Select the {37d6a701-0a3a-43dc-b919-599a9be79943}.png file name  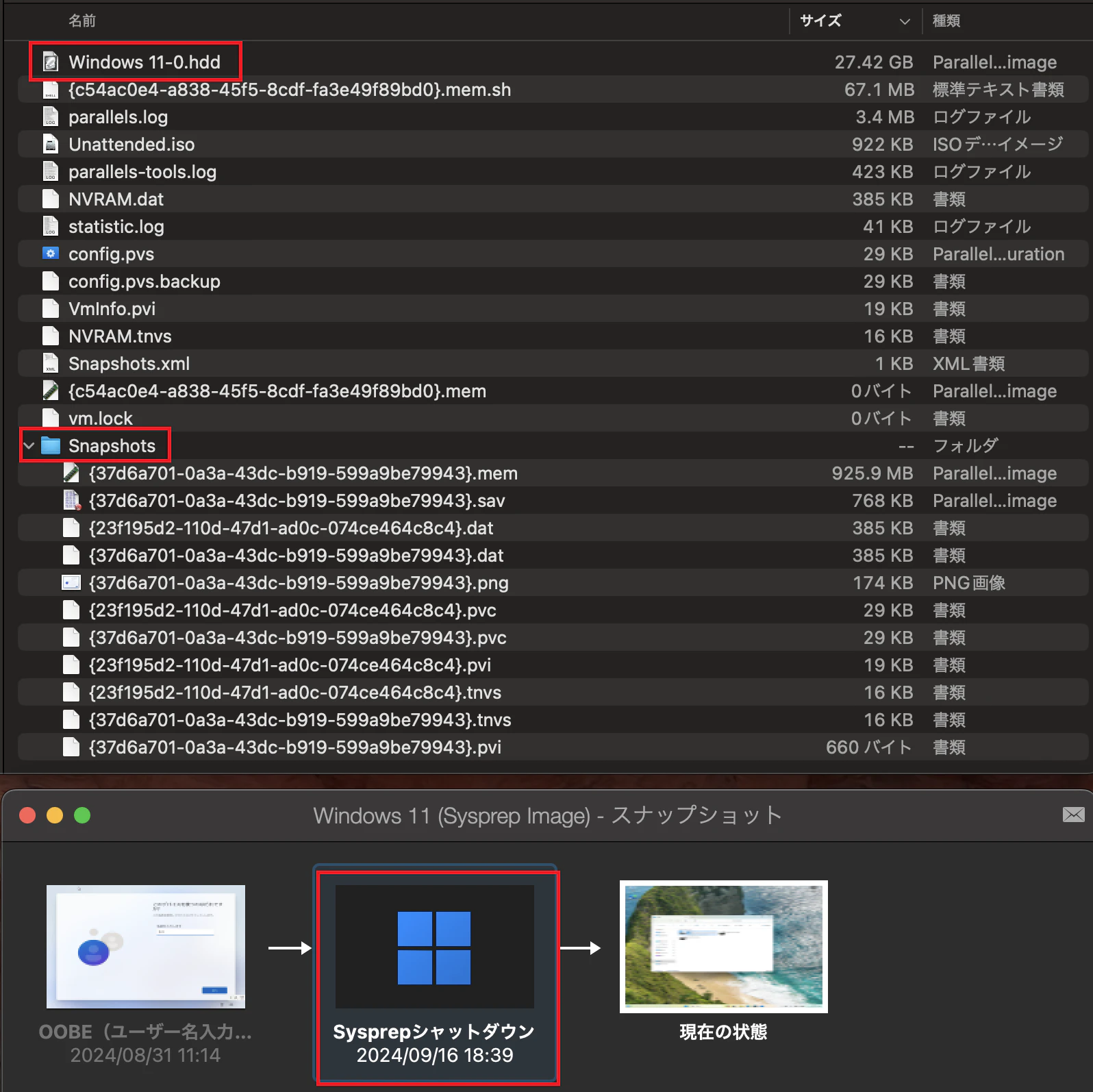tap(299, 583)
